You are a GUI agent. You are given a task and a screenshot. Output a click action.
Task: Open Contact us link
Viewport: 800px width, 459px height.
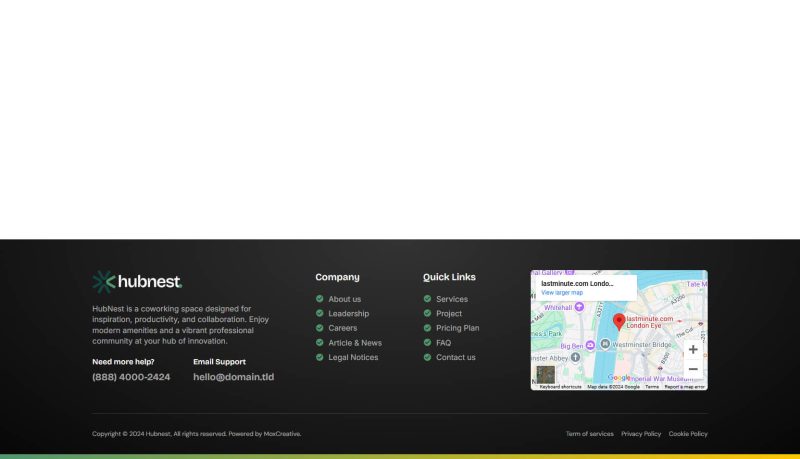455,357
